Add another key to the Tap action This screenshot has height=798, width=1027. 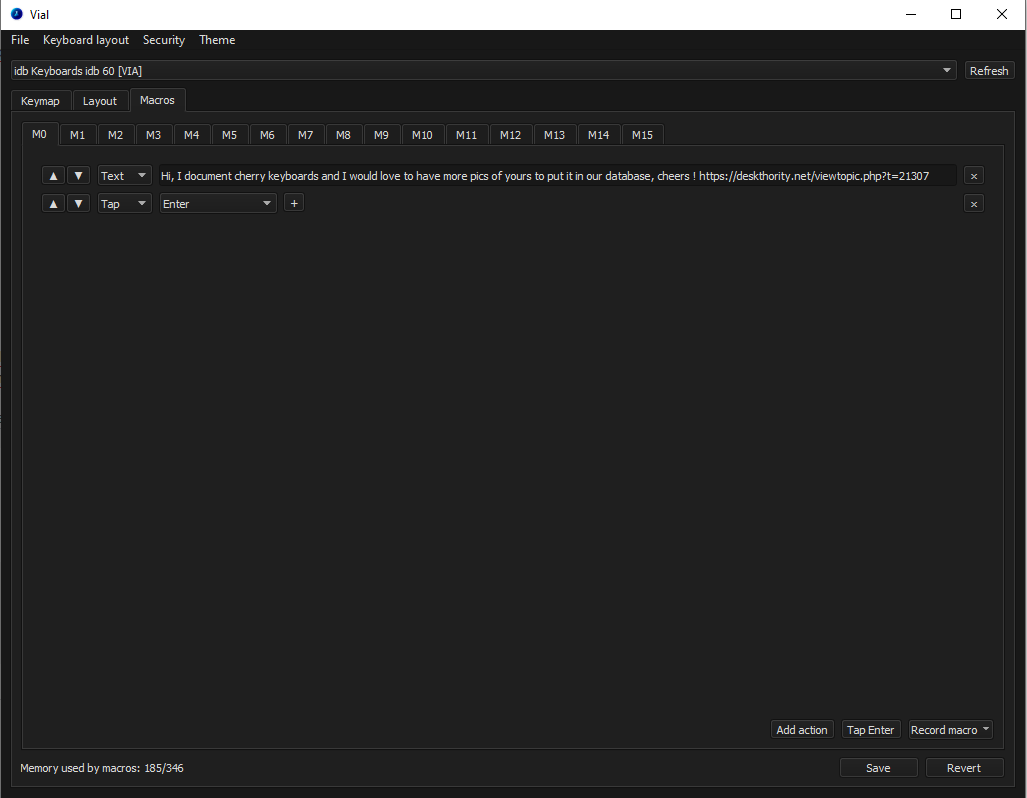click(294, 203)
